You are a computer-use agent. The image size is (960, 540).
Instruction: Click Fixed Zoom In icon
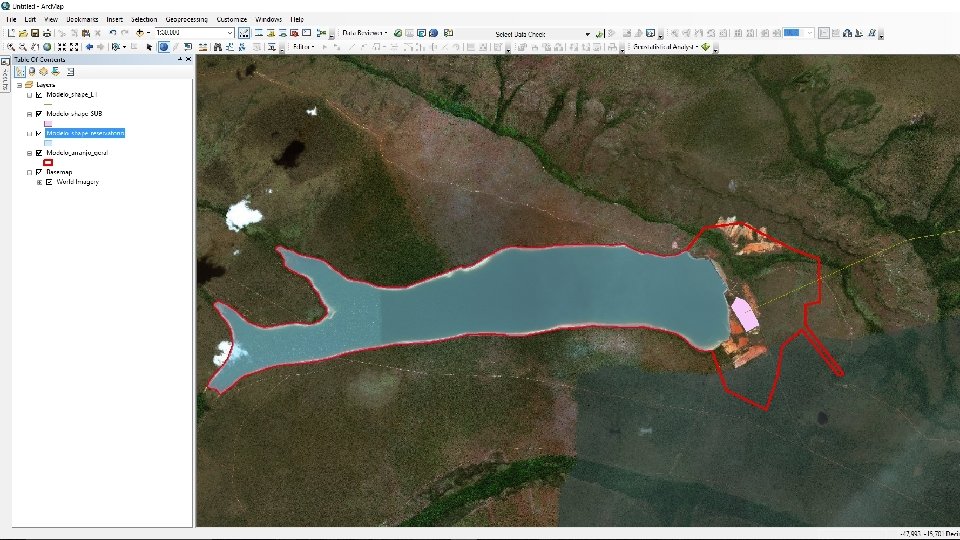pos(62,47)
